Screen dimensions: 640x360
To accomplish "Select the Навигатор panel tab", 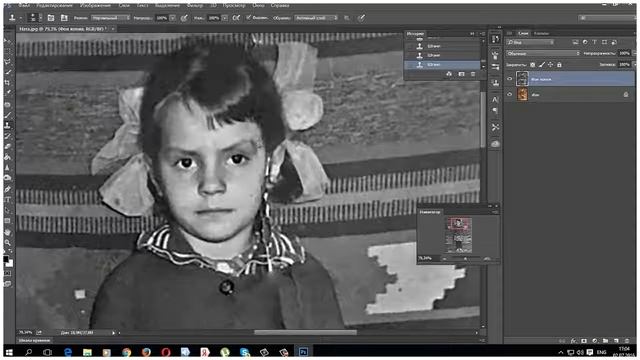I will click(x=430, y=212).
